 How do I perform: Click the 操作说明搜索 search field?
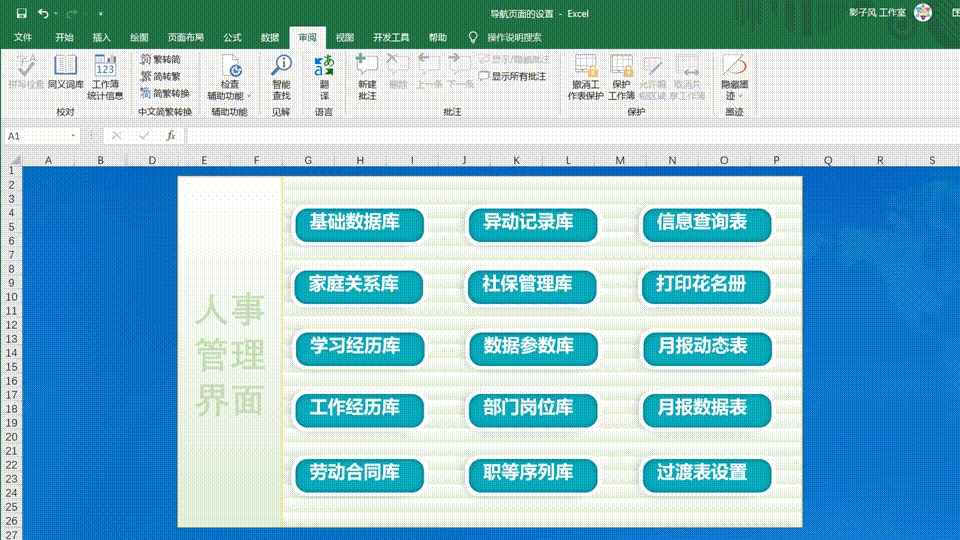[x=514, y=37]
